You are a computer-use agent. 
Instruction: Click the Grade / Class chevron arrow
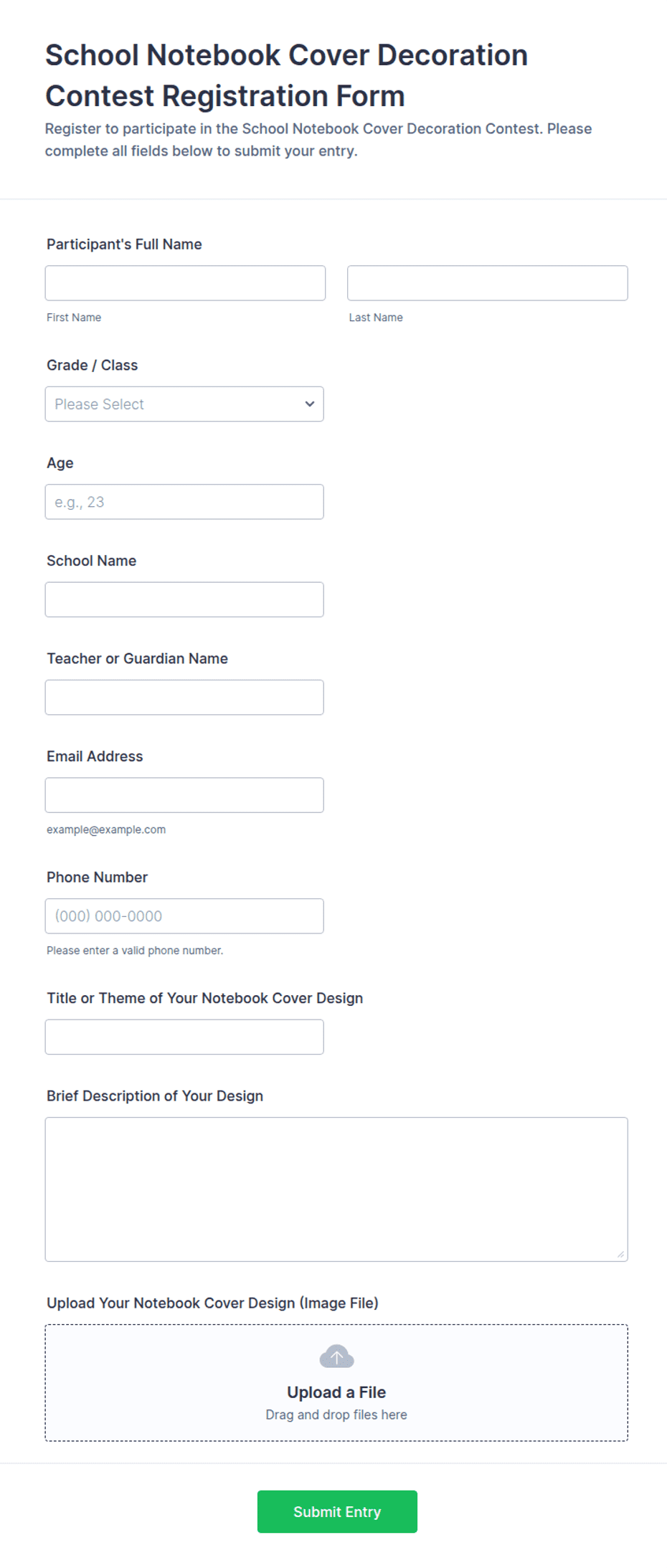click(310, 404)
